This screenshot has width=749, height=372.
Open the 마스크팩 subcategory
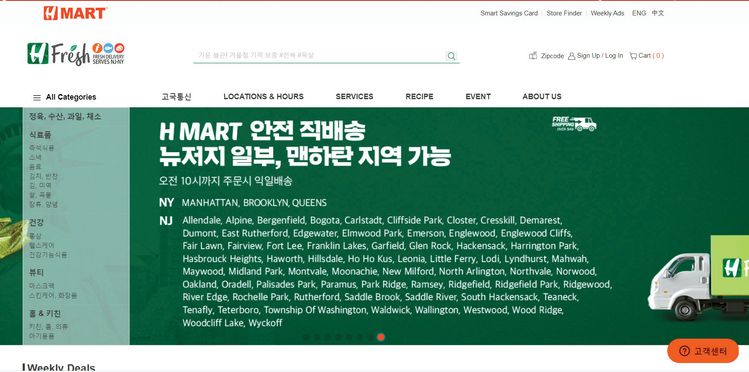(42, 286)
